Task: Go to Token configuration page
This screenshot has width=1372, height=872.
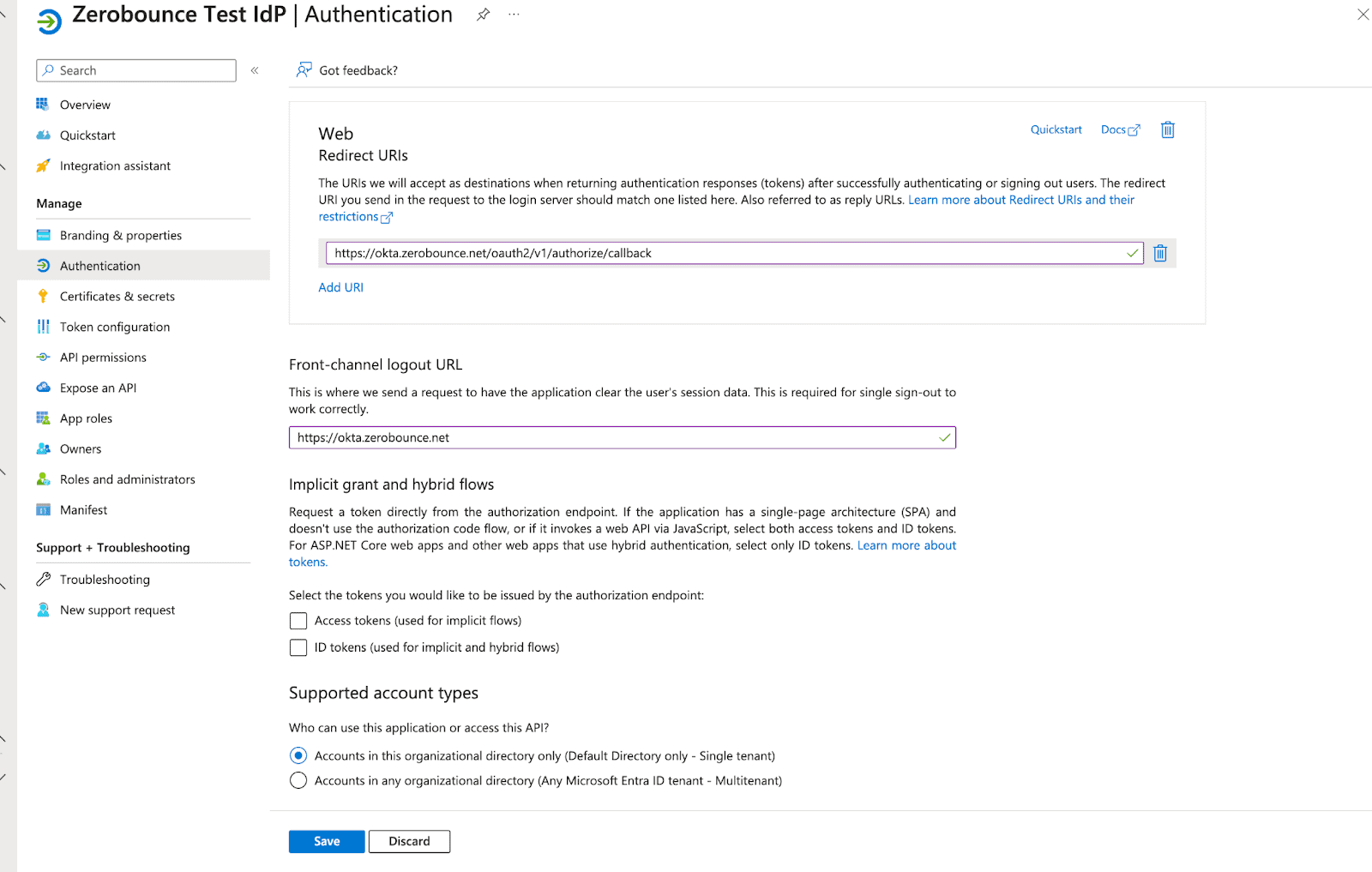Action: pos(114,327)
